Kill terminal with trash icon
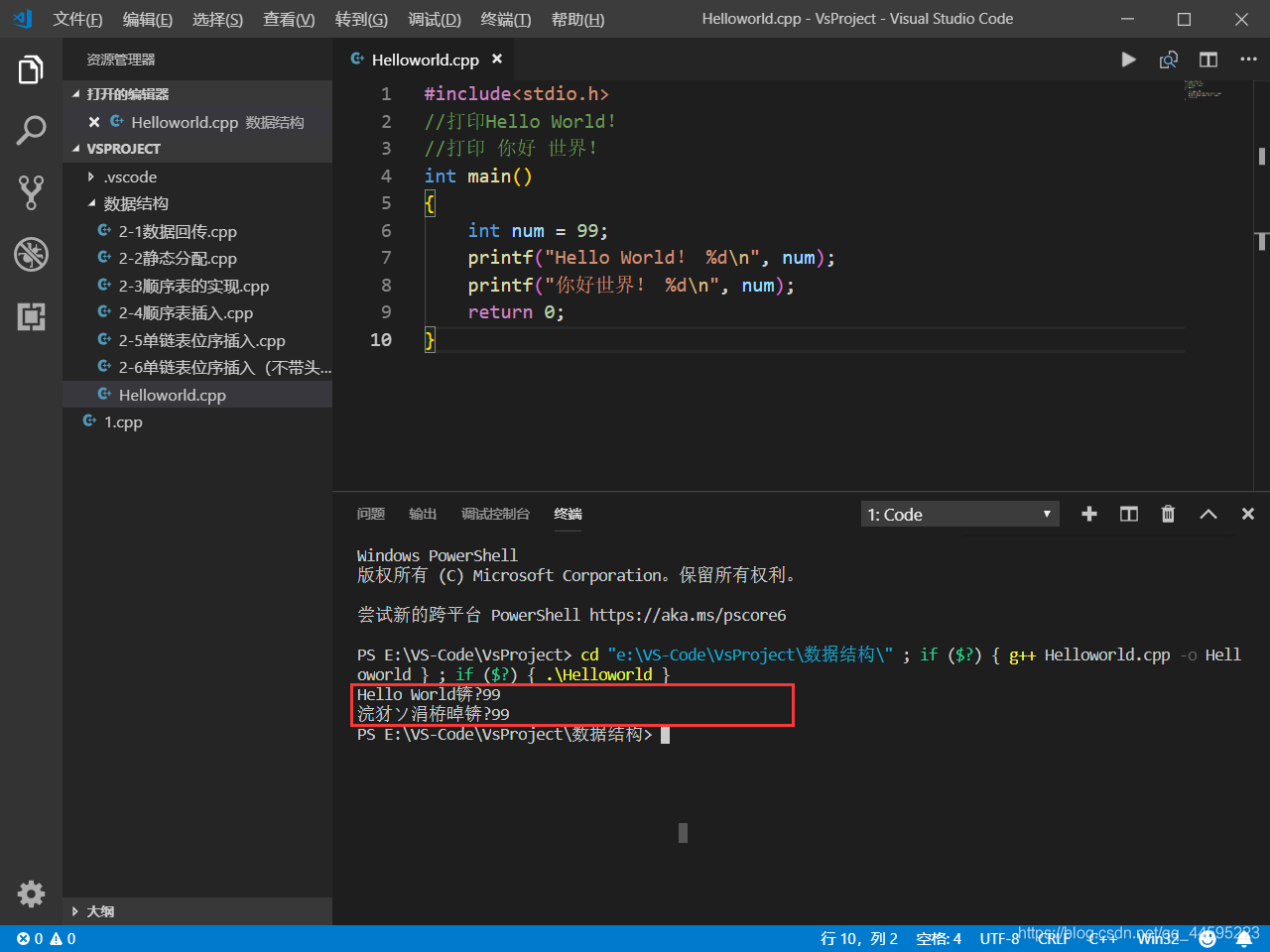The height and width of the screenshot is (952, 1270). coord(1168,514)
